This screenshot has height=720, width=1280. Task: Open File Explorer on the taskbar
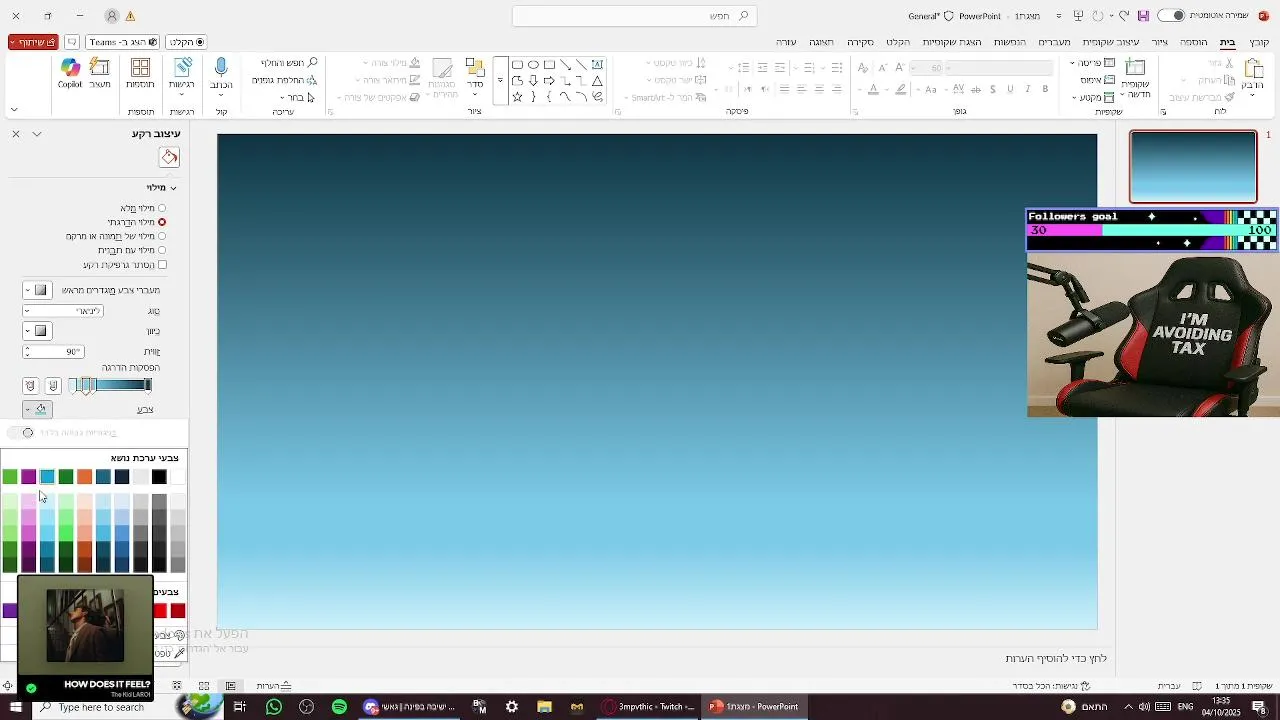[x=544, y=707]
